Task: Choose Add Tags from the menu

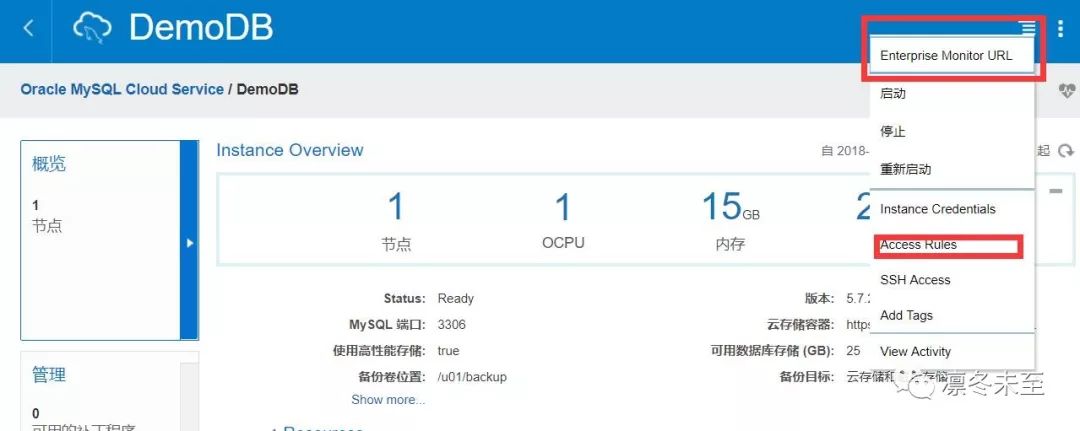Action: 951,315
